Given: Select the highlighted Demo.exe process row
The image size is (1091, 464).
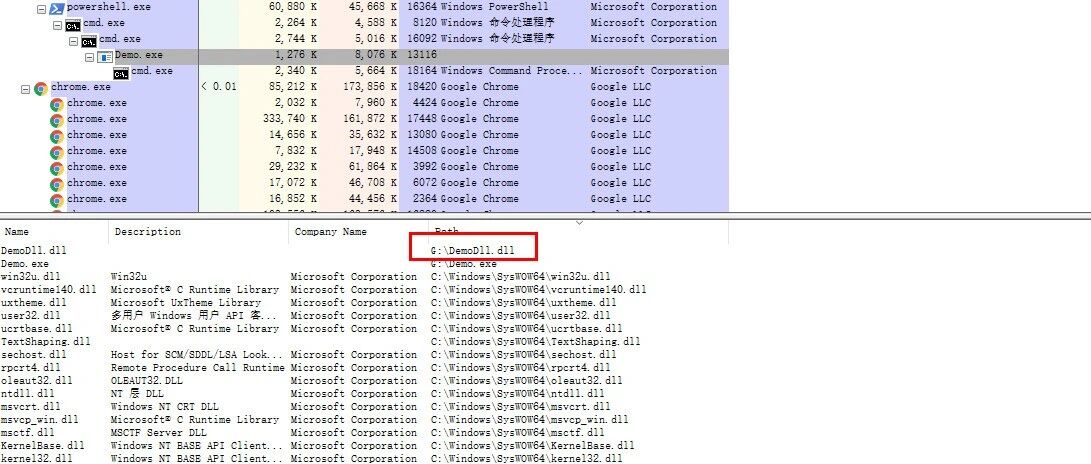Looking at the screenshot, I should pos(364,56).
